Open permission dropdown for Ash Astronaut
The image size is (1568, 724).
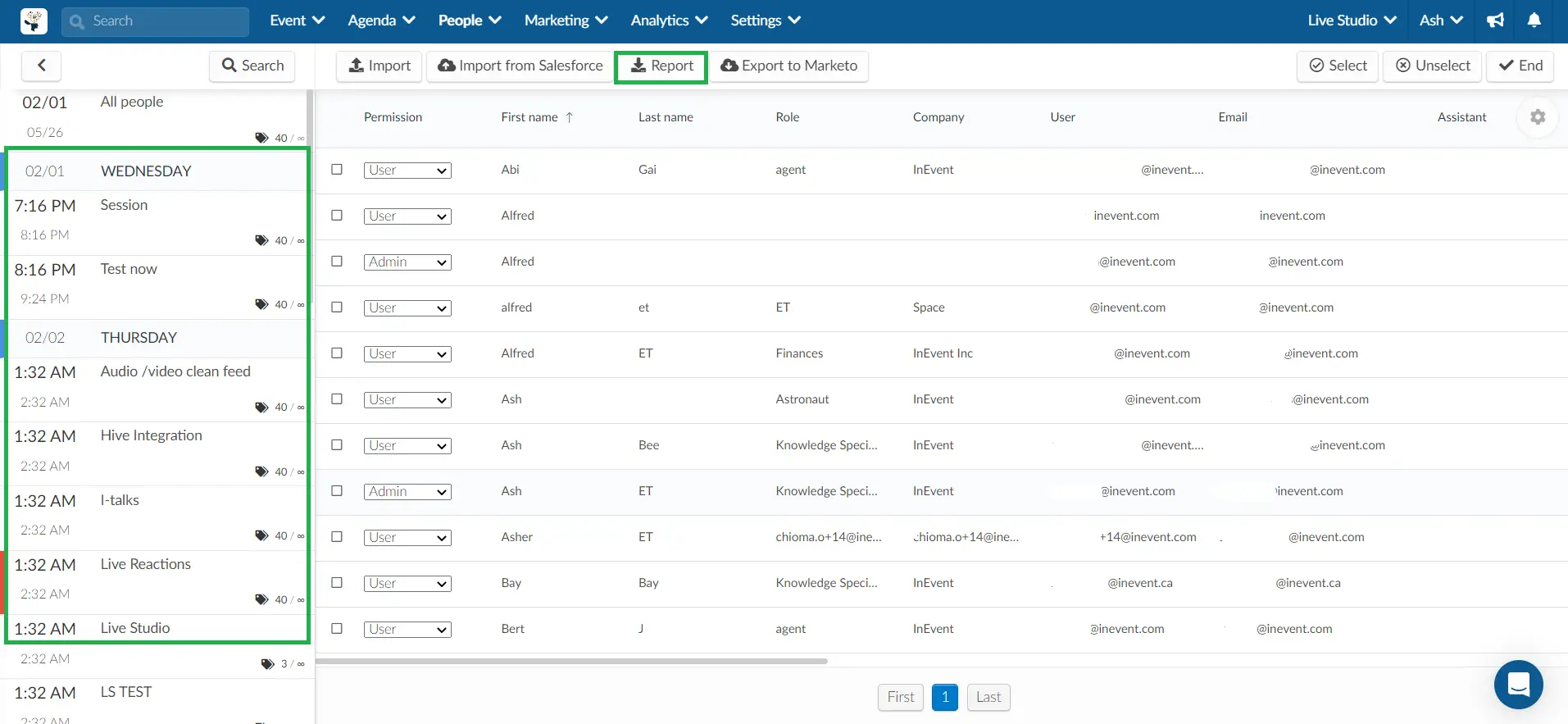click(407, 400)
